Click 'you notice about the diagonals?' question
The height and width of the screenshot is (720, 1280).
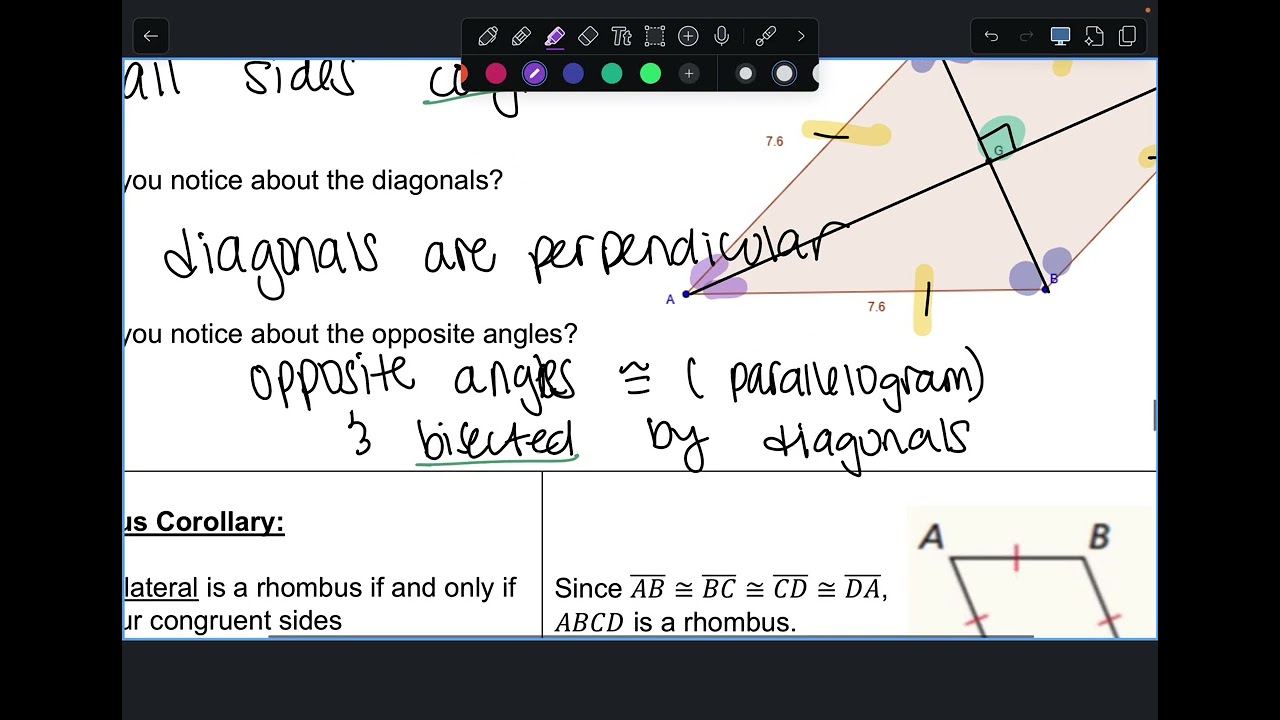tap(313, 180)
